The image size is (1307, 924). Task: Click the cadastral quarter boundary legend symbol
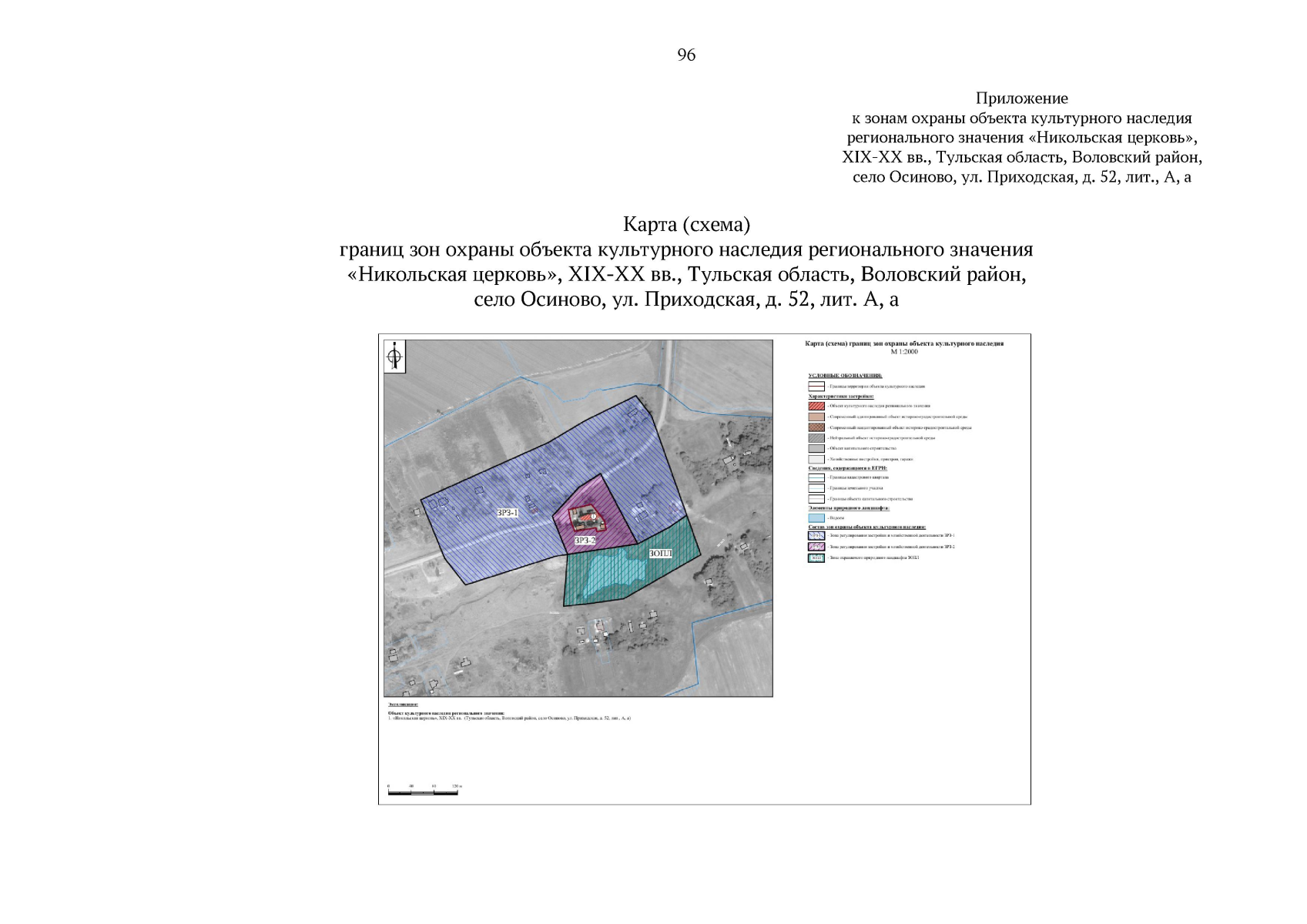tap(816, 477)
